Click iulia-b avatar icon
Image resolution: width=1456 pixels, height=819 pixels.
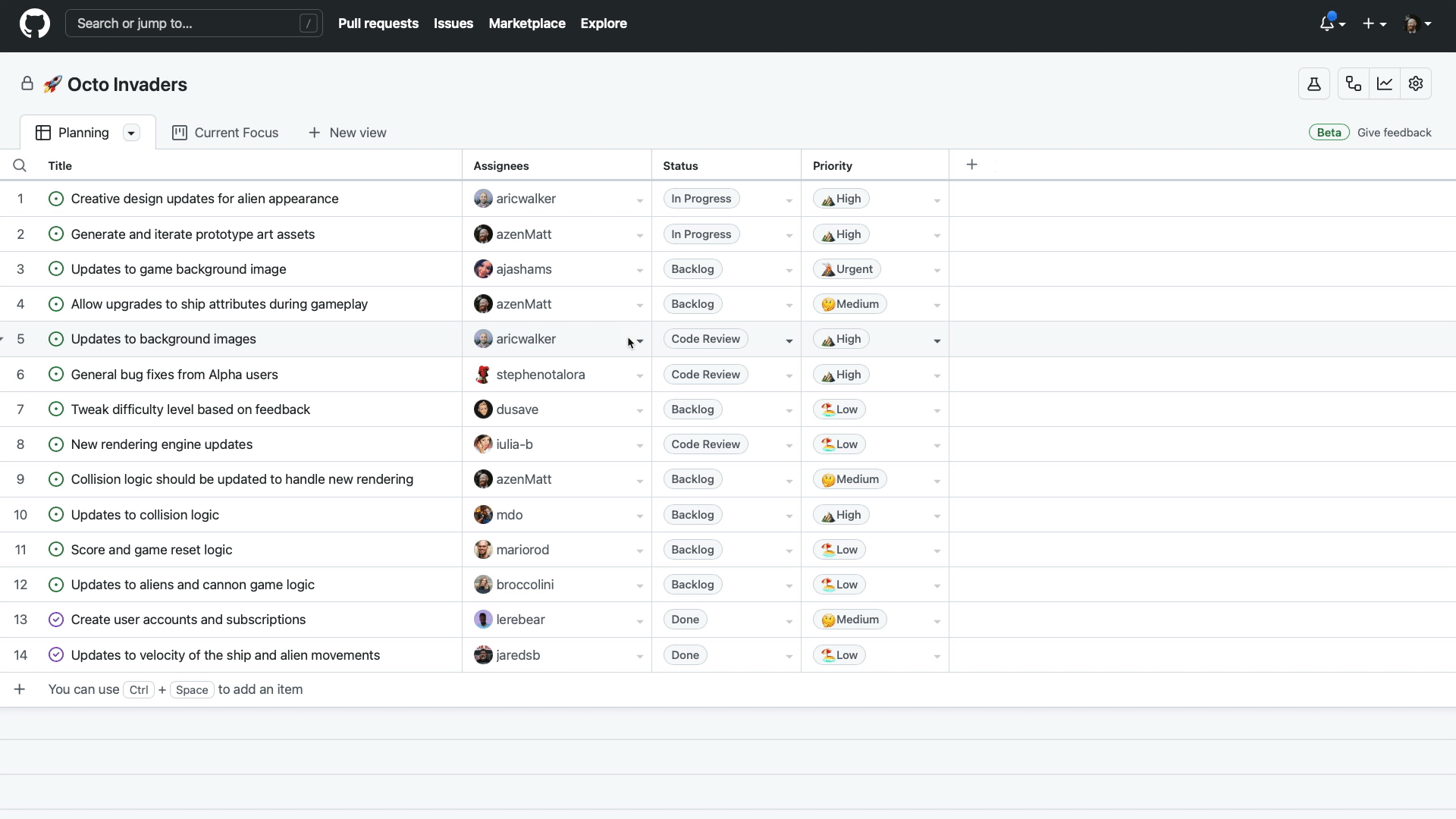(483, 444)
